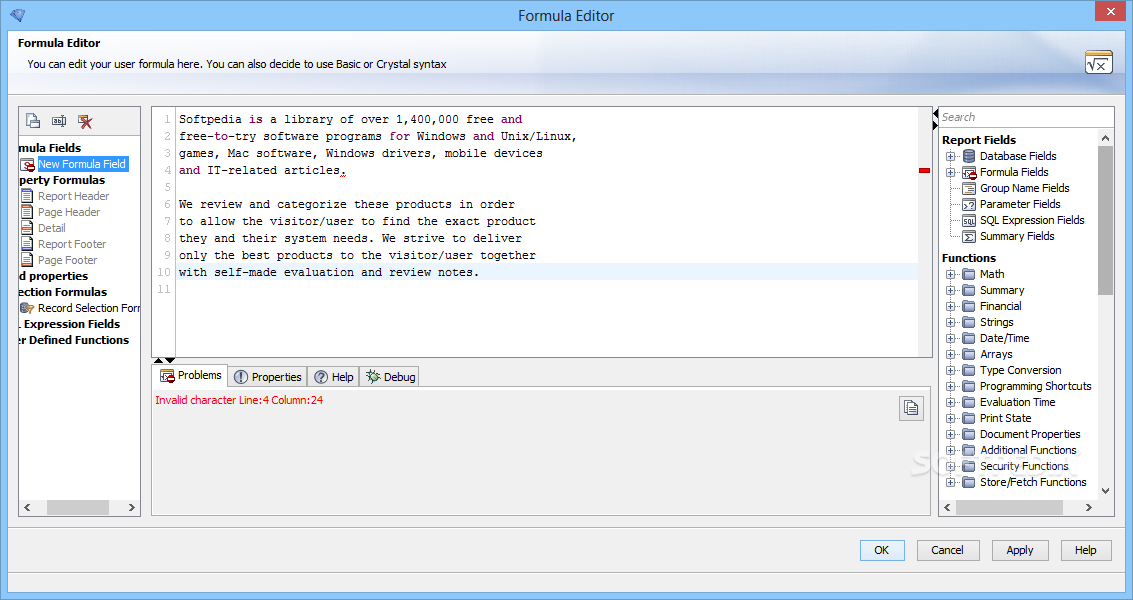Open the Help tab
This screenshot has height=600, width=1133.
[x=333, y=377]
